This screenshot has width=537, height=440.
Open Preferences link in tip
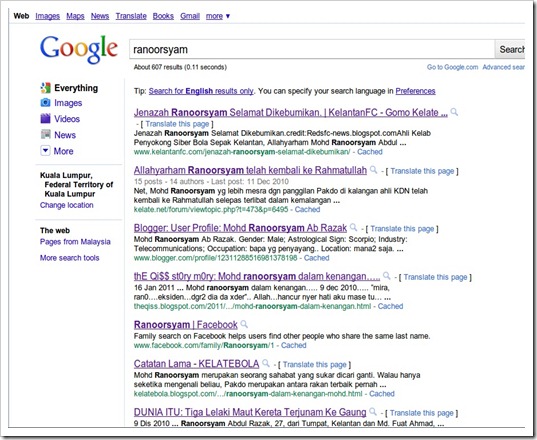coord(415,91)
